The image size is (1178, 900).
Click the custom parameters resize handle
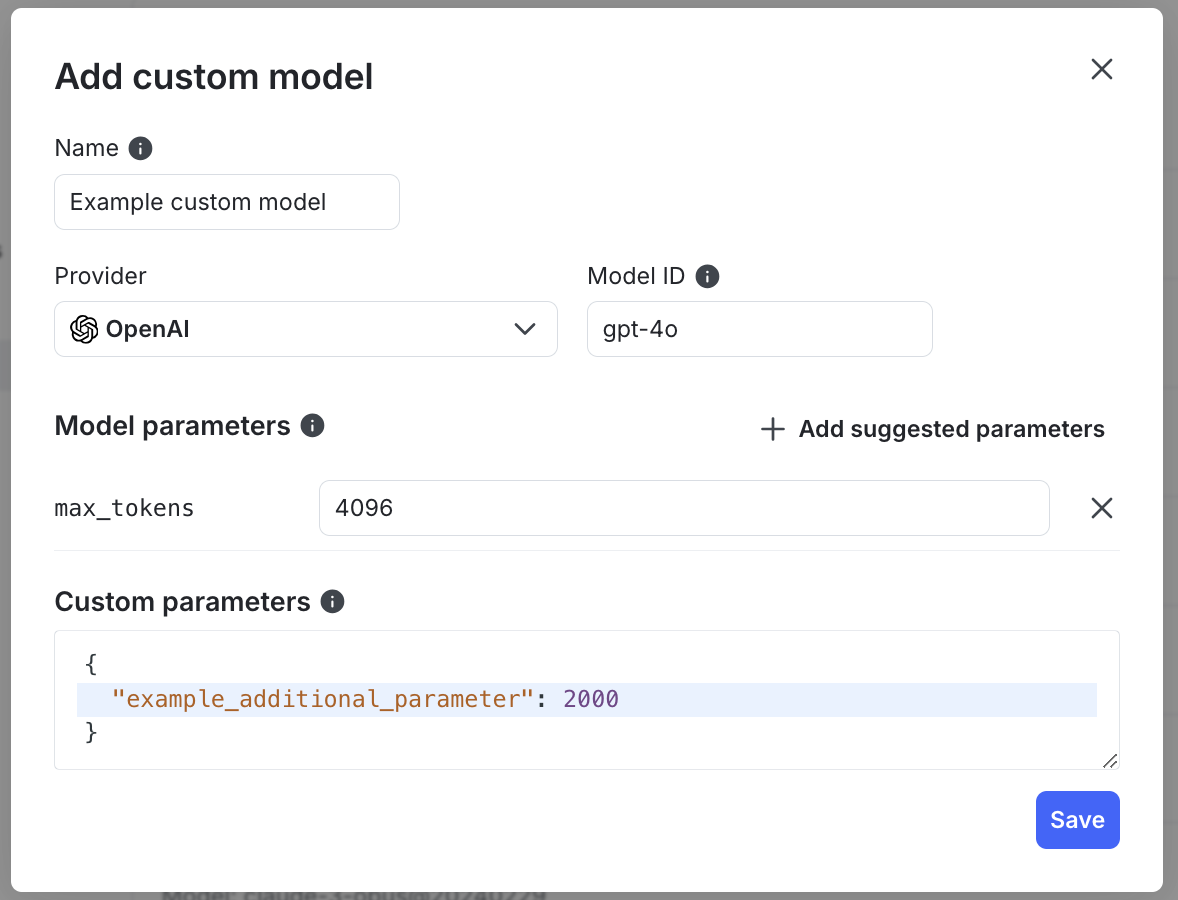point(1110,761)
